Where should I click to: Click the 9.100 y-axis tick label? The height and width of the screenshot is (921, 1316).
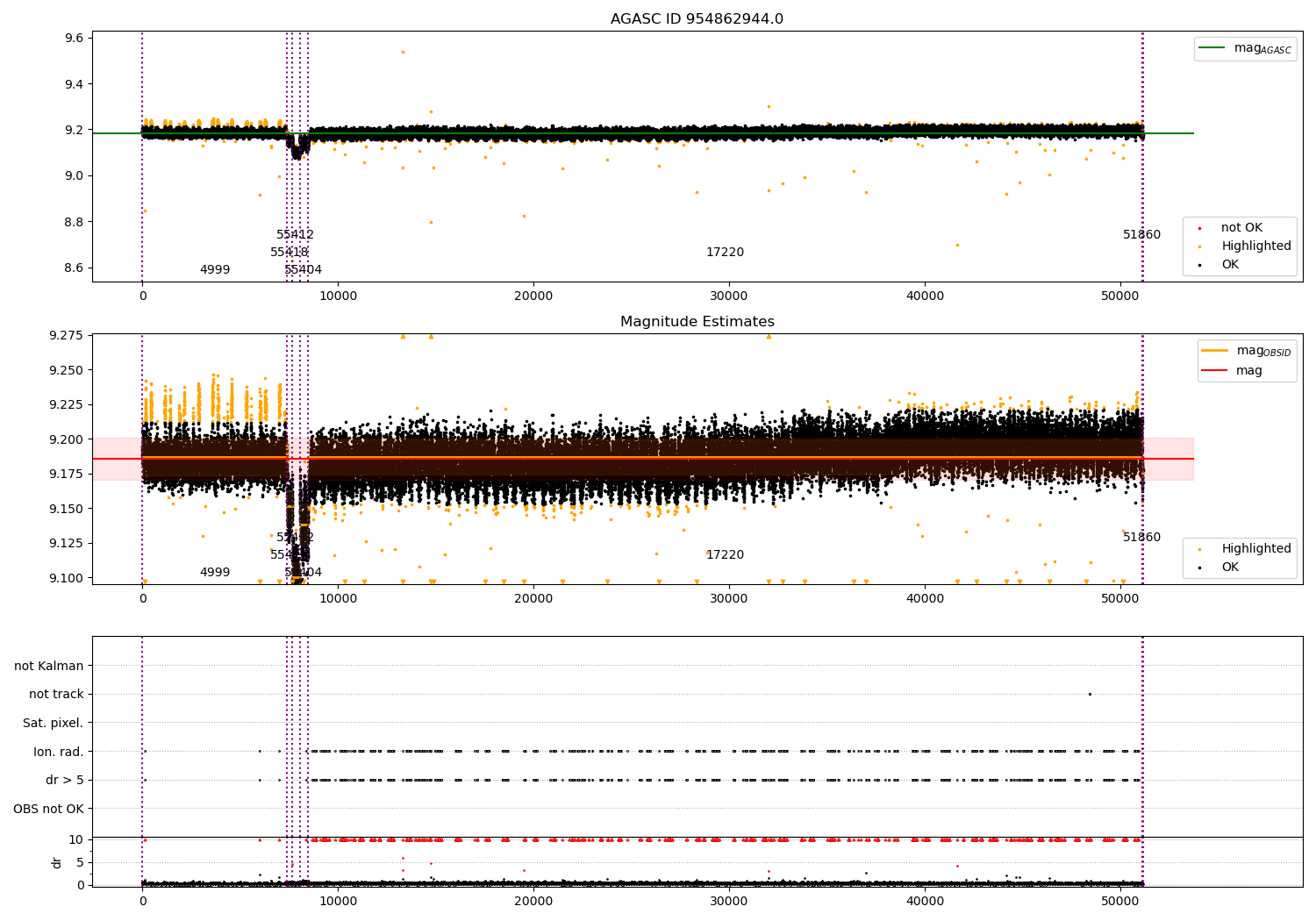click(x=67, y=578)
